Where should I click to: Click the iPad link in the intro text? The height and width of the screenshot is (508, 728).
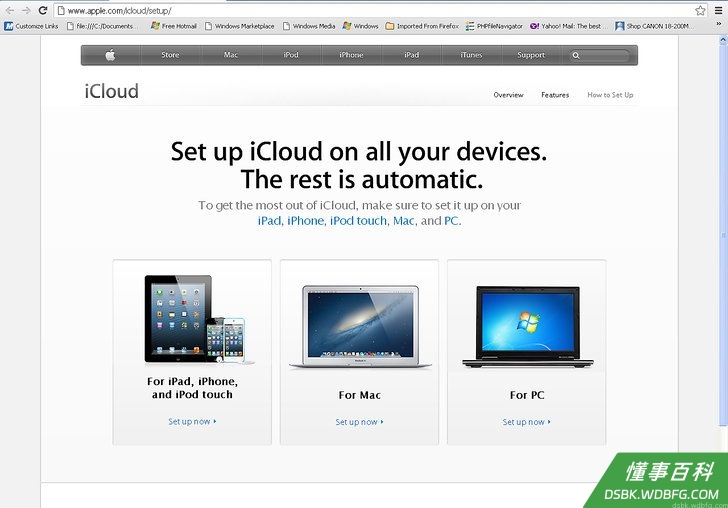click(269, 221)
